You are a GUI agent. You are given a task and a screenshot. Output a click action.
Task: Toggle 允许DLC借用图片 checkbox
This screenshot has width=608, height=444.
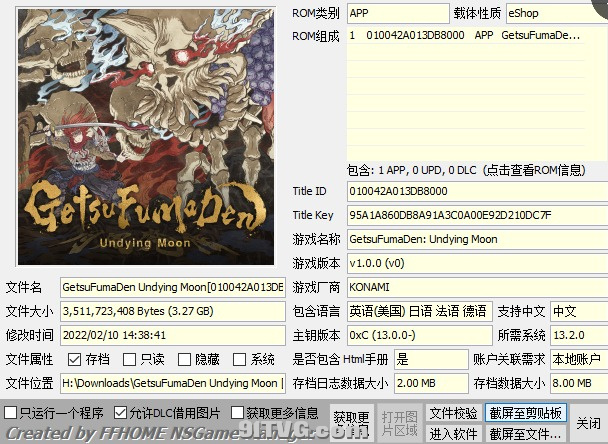pos(121,412)
